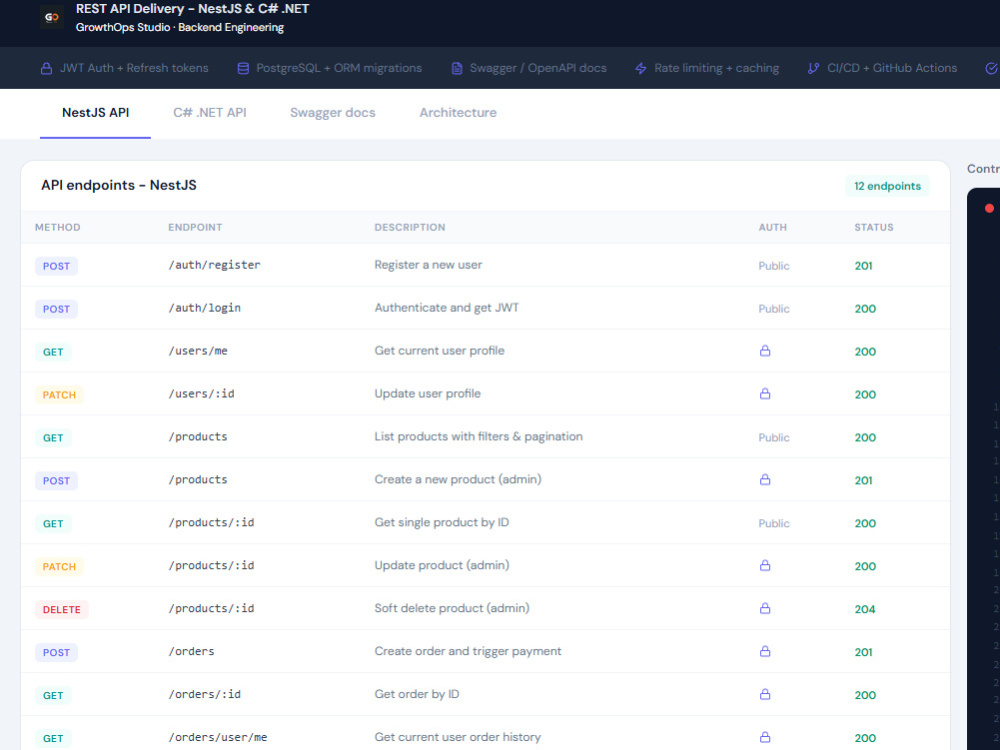The width and height of the screenshot is (1000, 750).
Task: Click 'Update user profile' description
Action: coord(427,393)
